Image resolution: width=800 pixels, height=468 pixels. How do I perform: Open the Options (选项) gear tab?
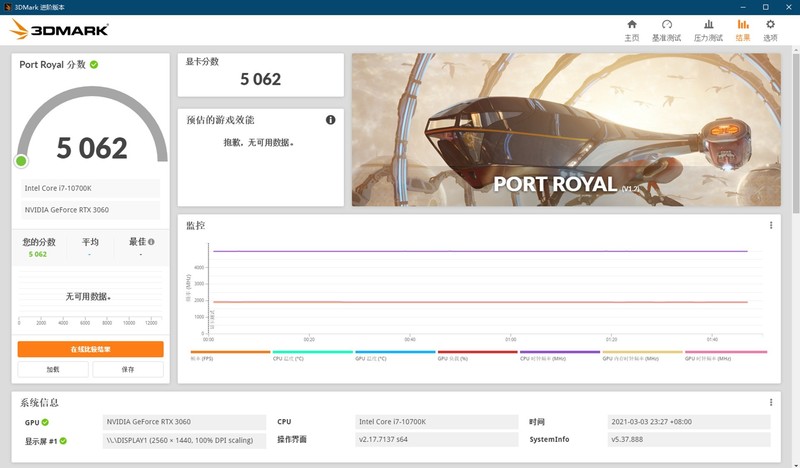[770, 31]
